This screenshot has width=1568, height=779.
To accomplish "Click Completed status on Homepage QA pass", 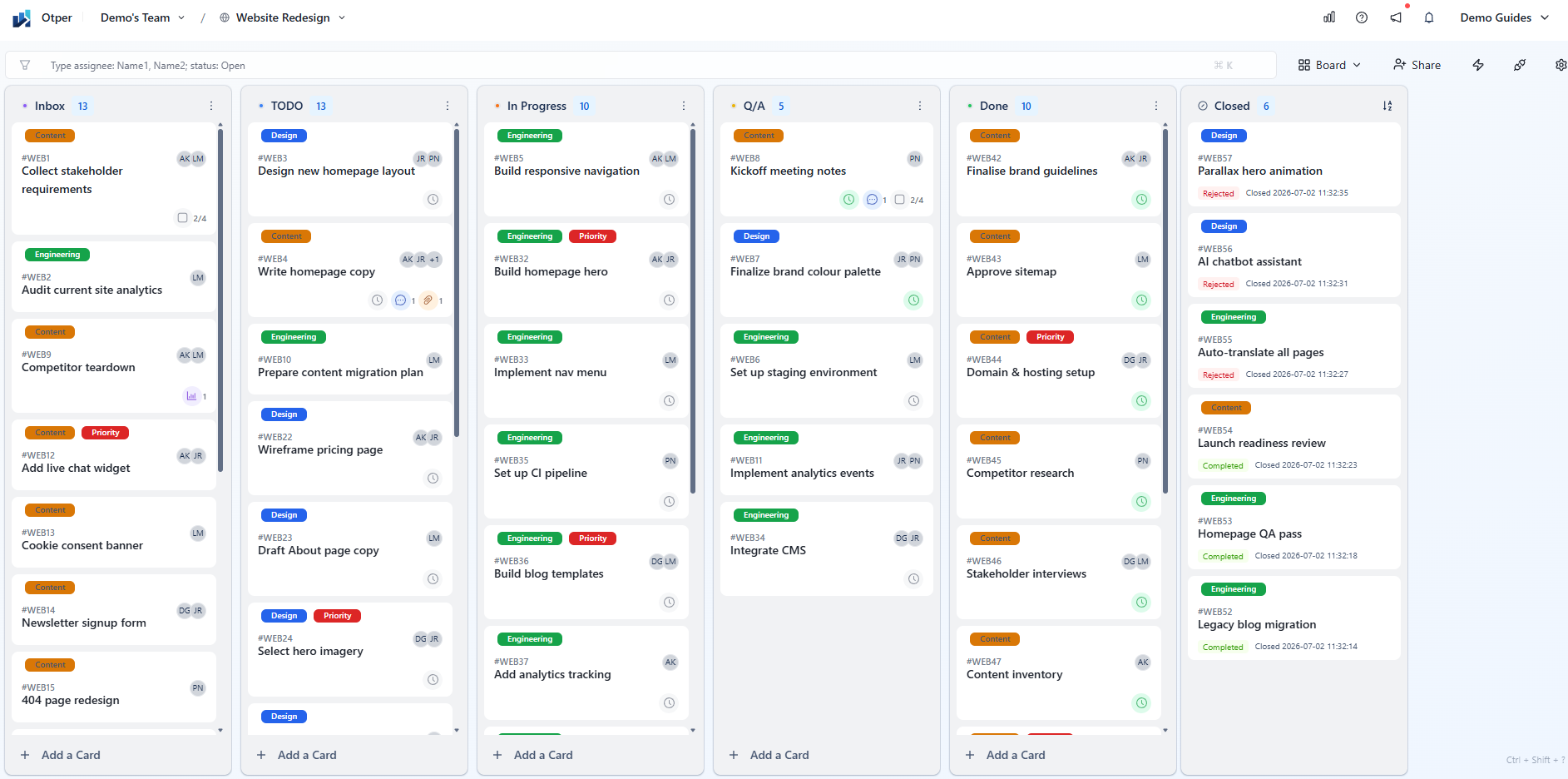I will [x=1223, y=556].
